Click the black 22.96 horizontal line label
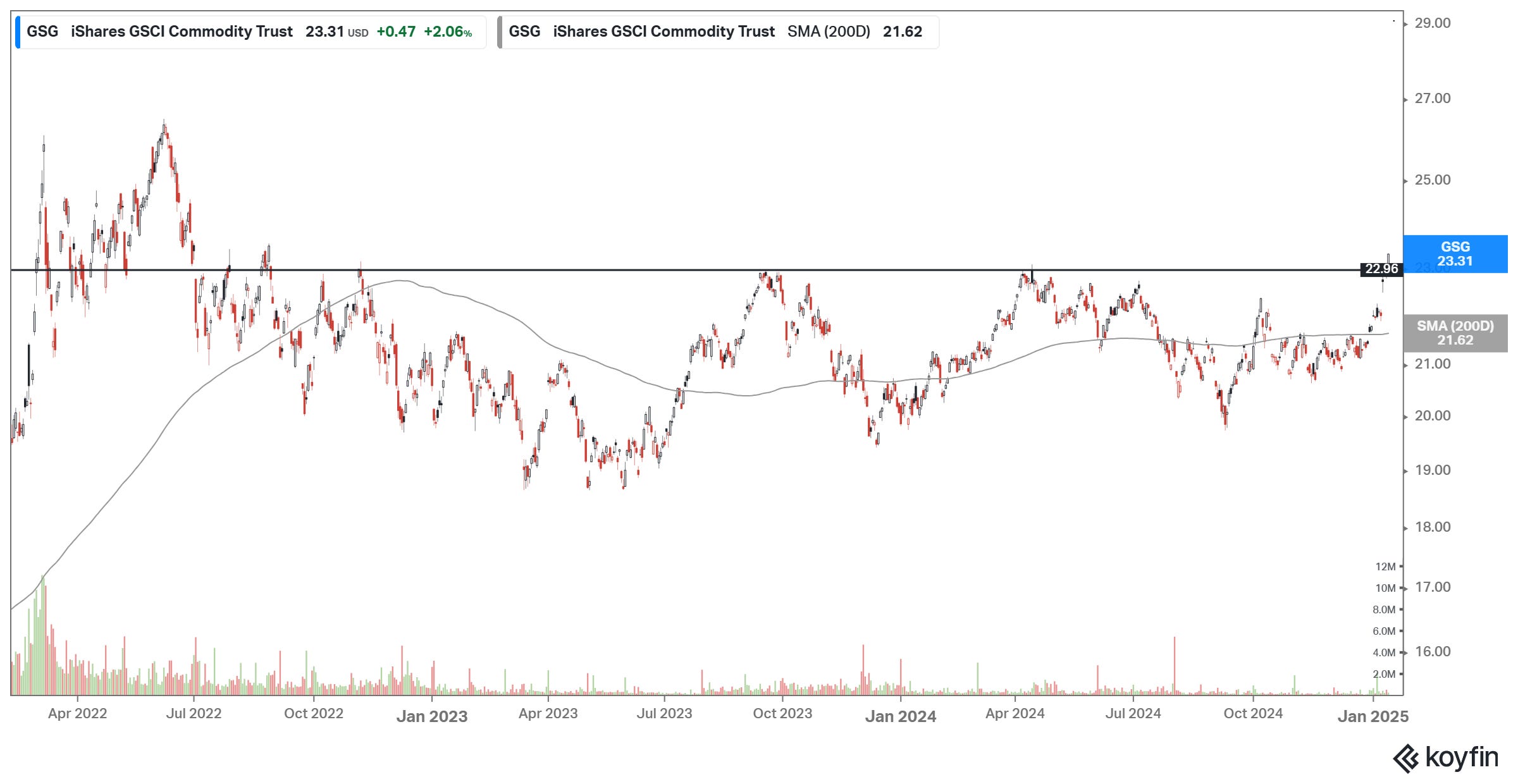 click(x=1381, y=269)
